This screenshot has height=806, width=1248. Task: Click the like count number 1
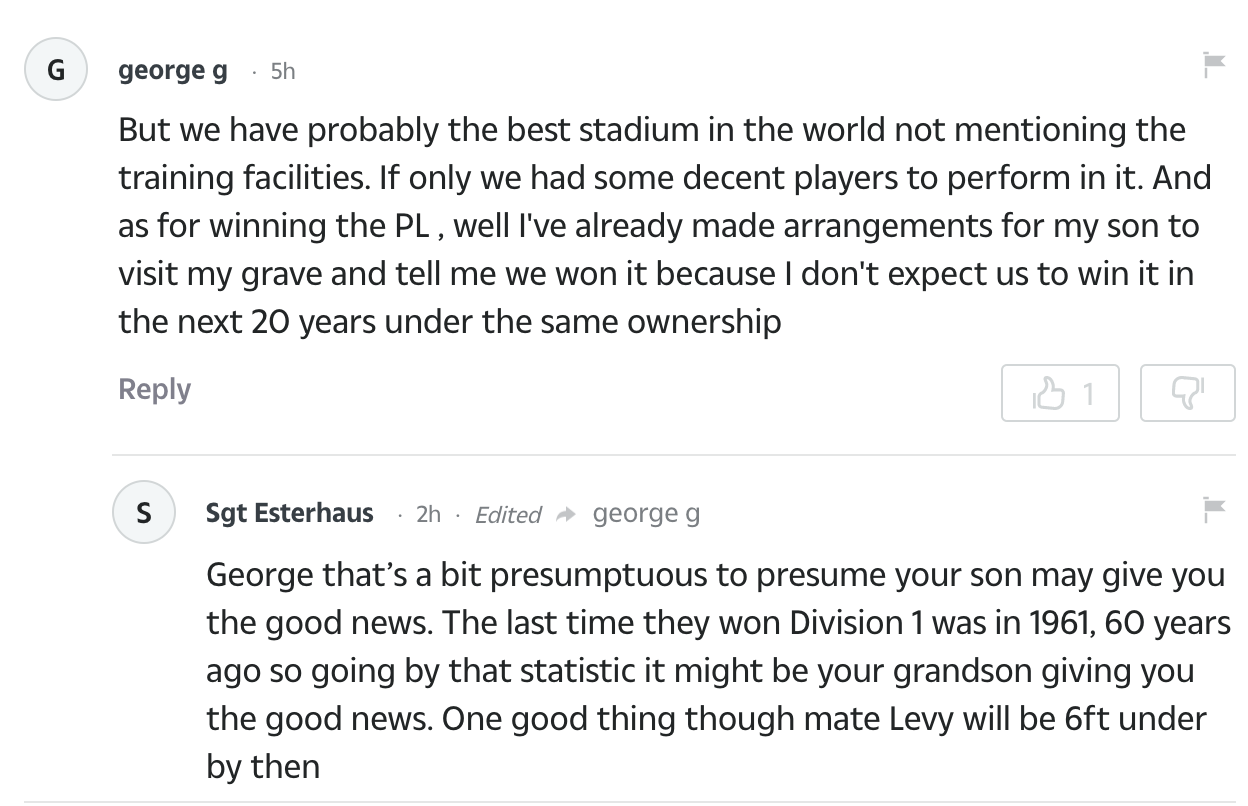pyautogui.click(x=1087, y=394)
